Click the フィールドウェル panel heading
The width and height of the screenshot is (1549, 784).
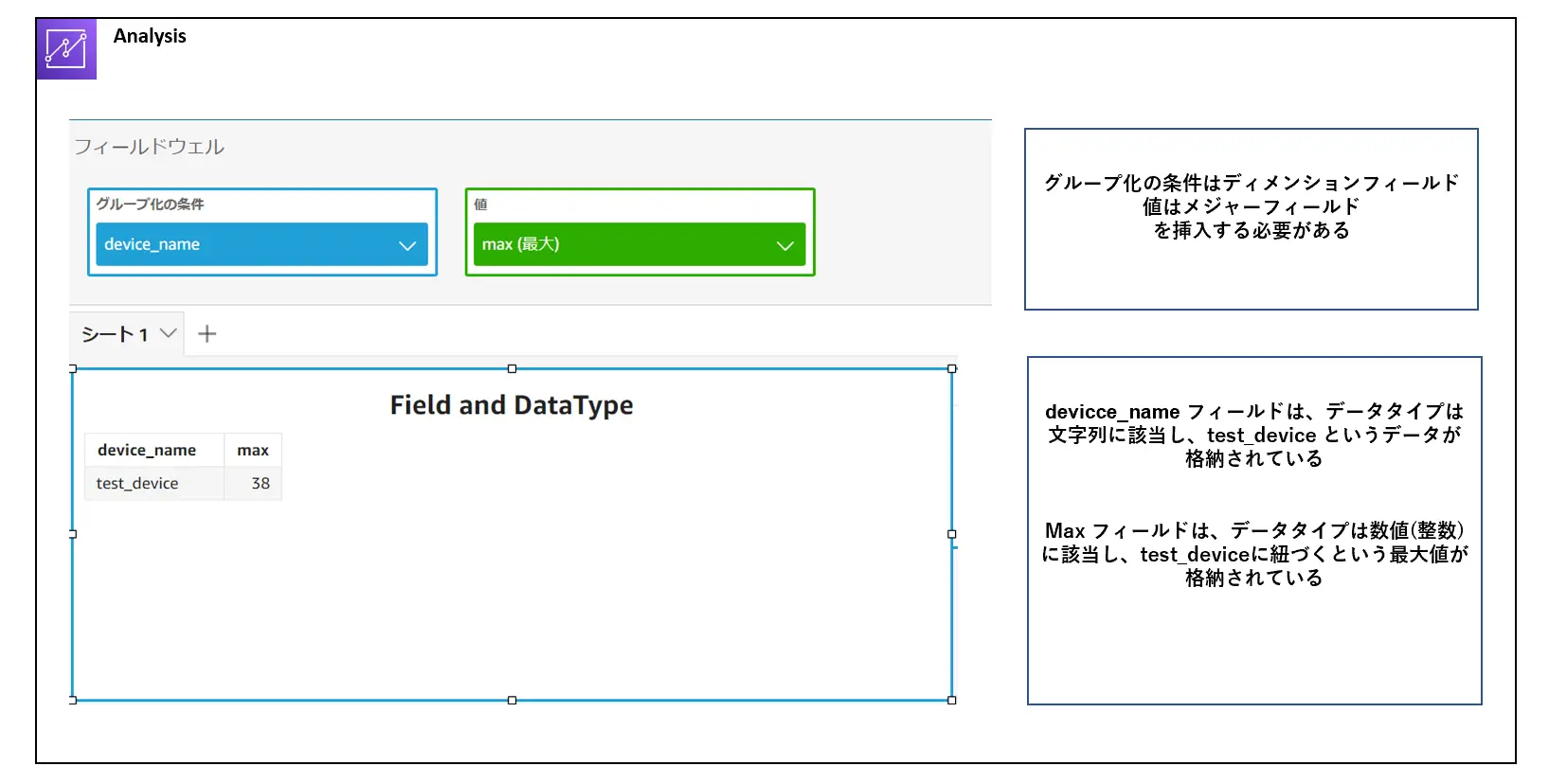point(150,147)
